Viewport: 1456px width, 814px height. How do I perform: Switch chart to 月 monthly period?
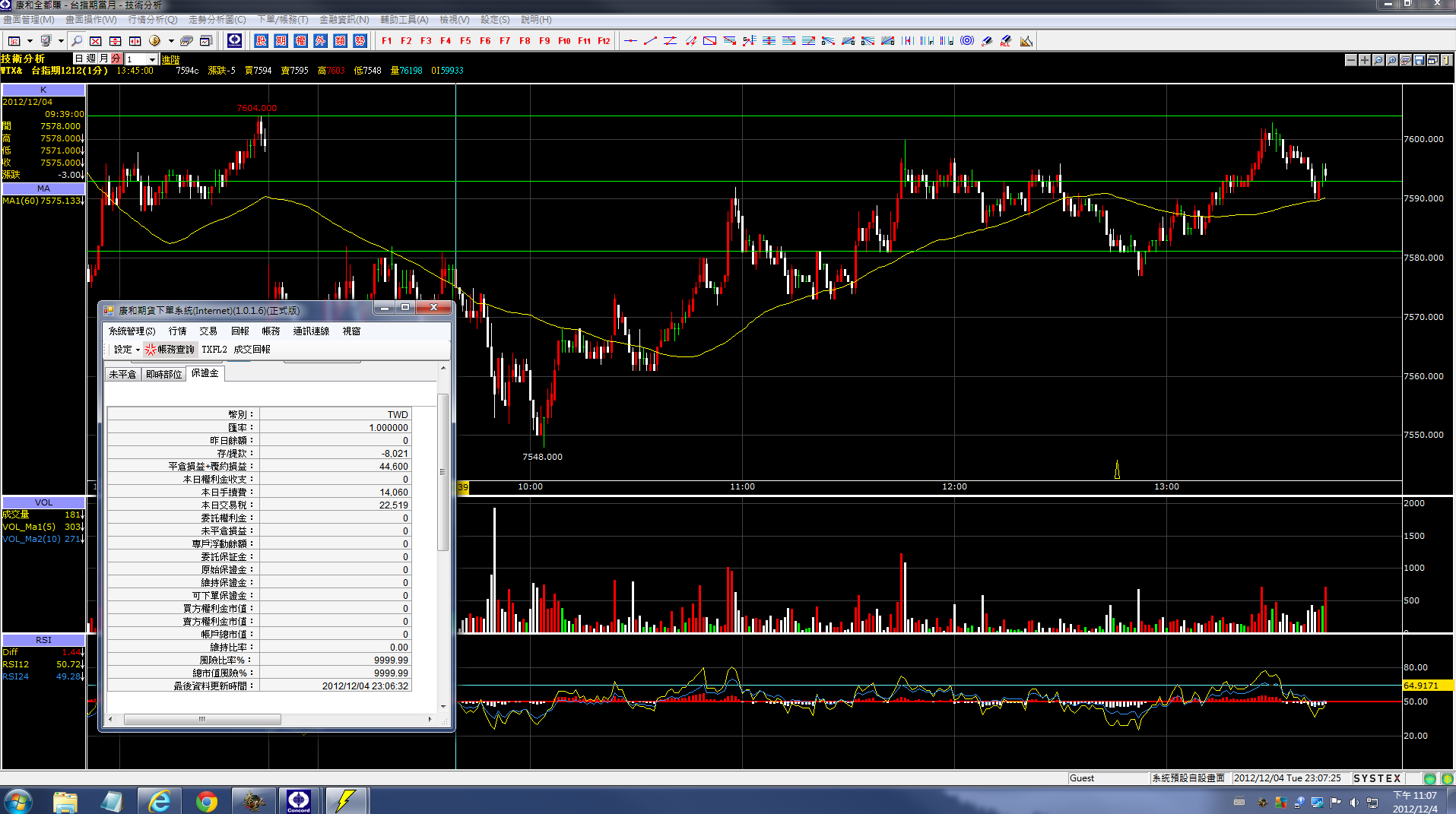pos(103,59)
